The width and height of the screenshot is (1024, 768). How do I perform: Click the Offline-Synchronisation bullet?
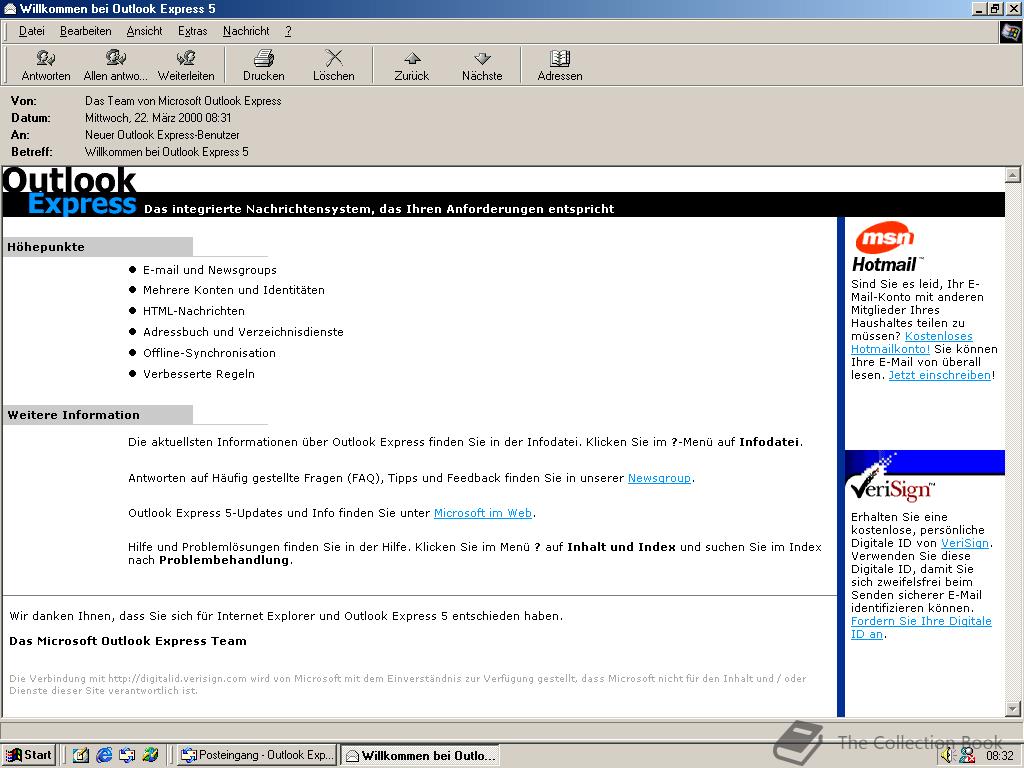[x=209, y=353]
